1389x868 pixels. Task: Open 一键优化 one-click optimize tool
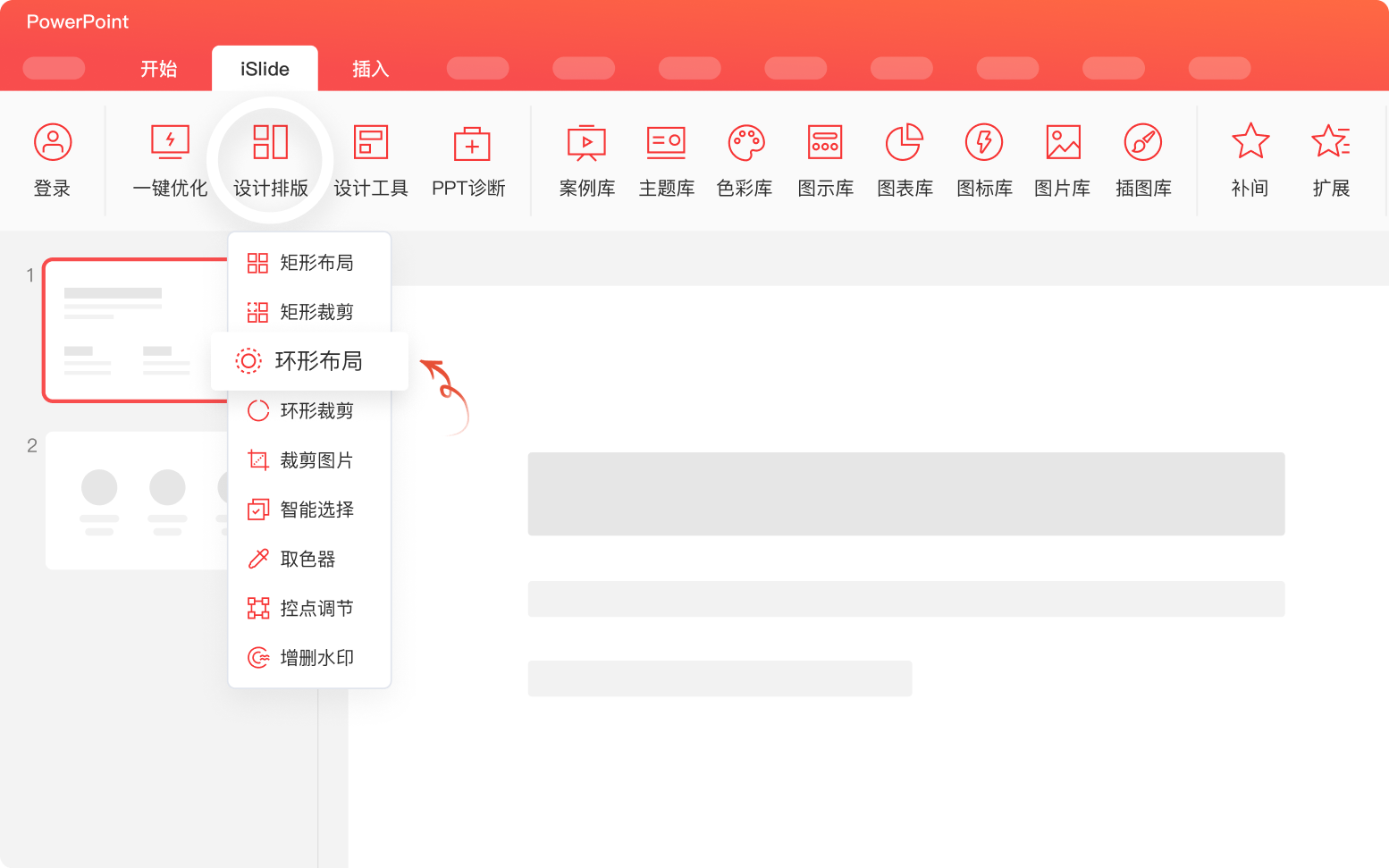[x=170, y=161]
